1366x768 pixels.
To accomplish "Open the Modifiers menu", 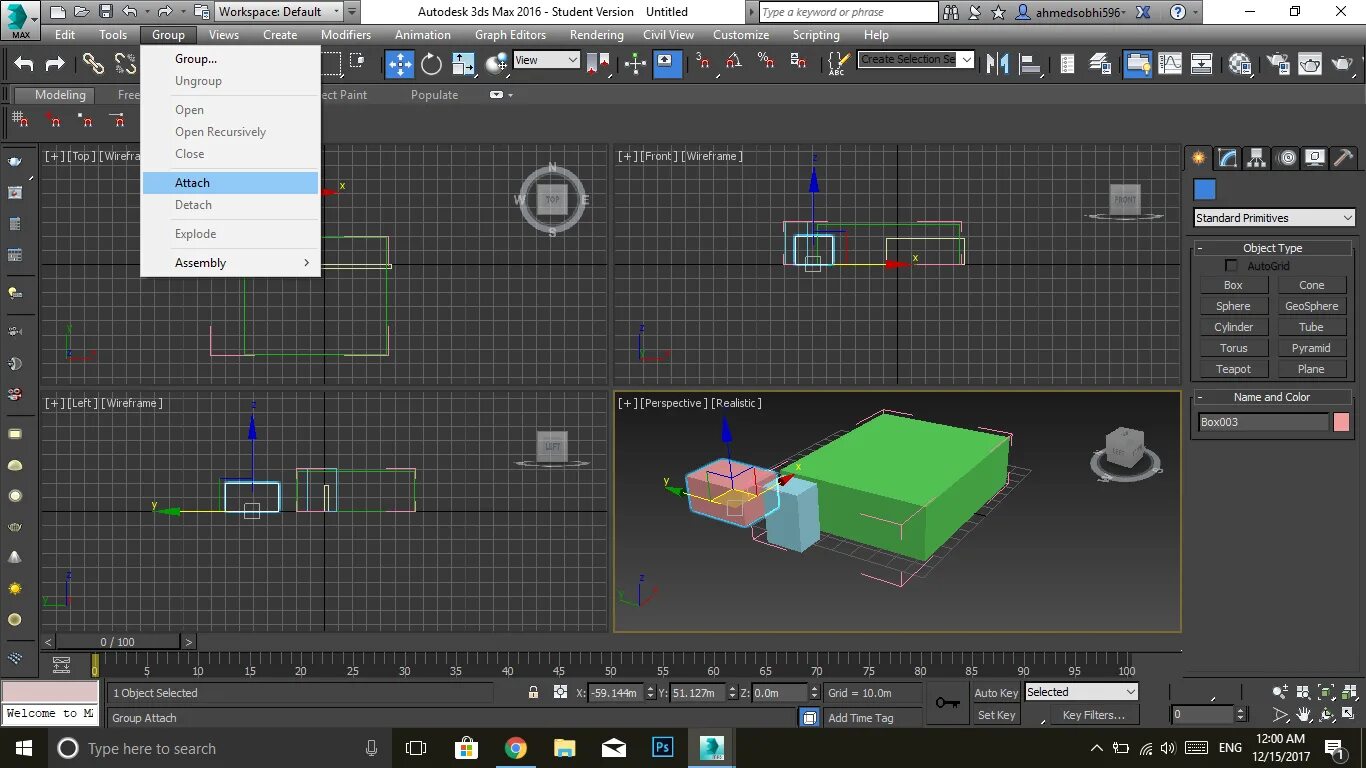I will coord(346,35).
